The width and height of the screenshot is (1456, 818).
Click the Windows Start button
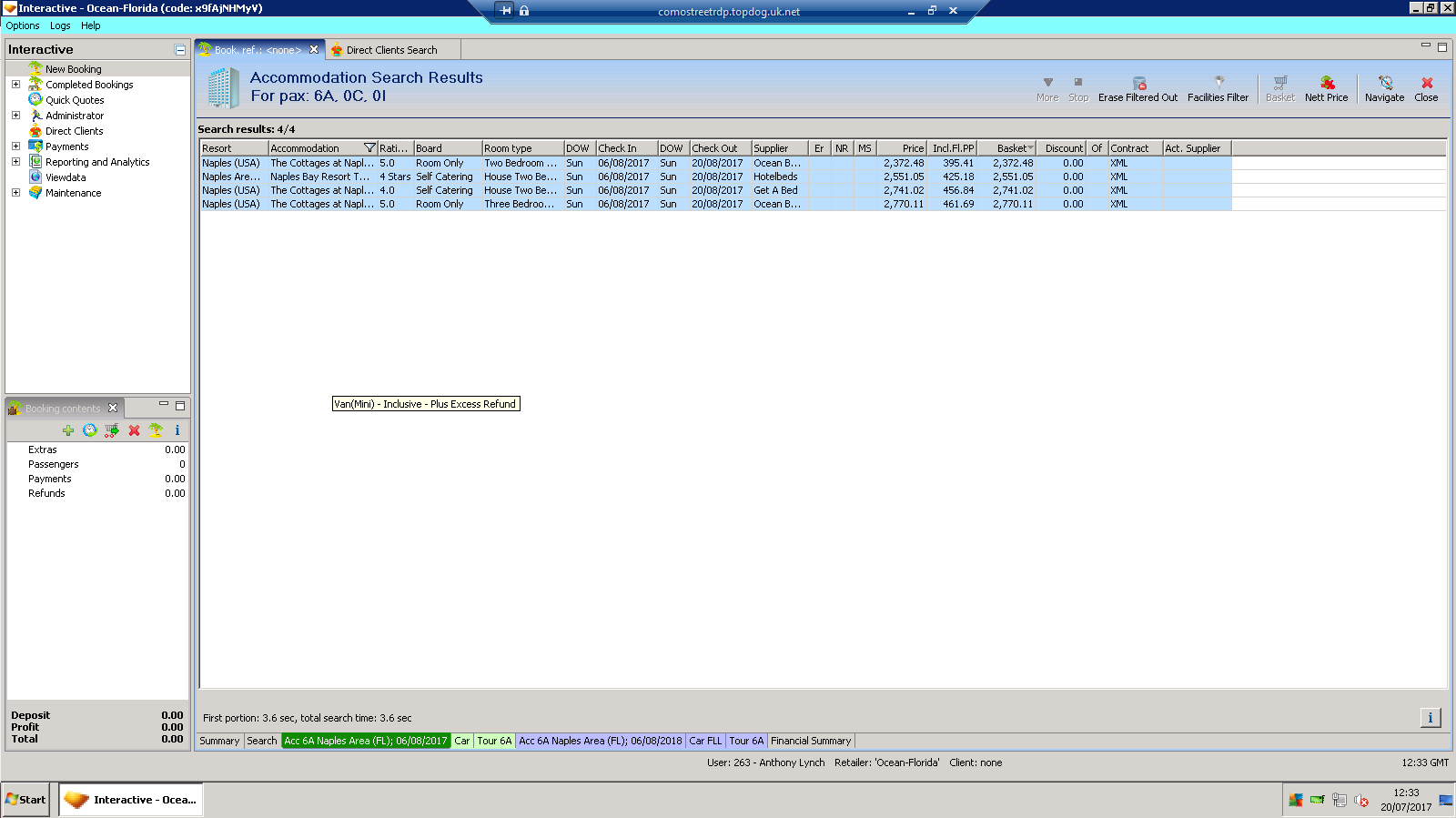pos(25,800)
